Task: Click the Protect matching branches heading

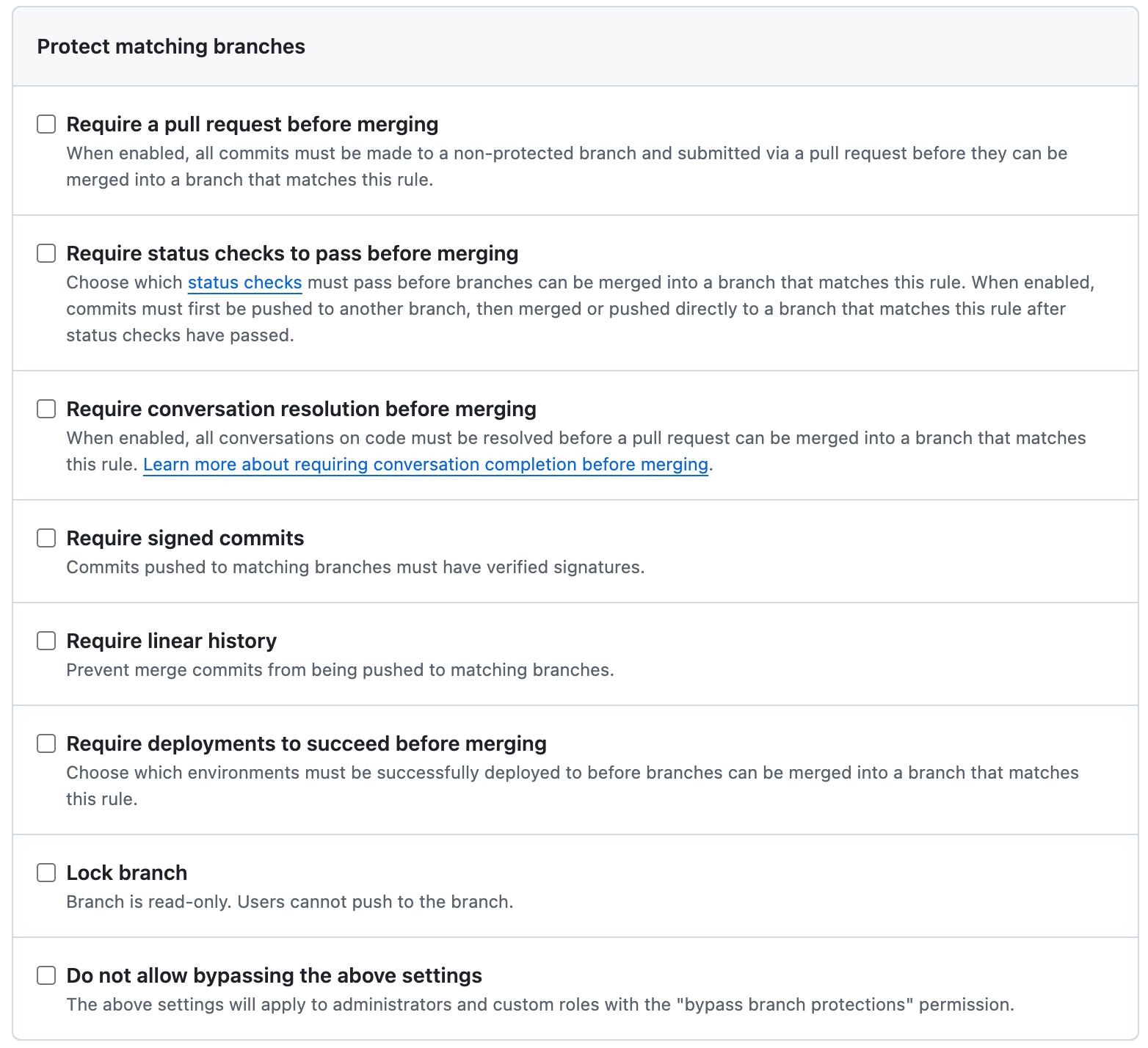Action: [171, 46]
